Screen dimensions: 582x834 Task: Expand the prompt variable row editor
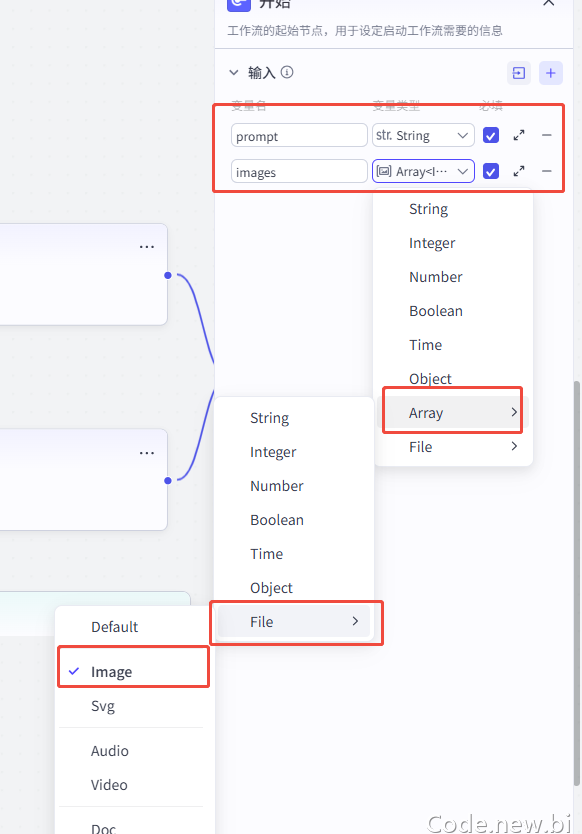pyautogui.click(x=519, y=136)
